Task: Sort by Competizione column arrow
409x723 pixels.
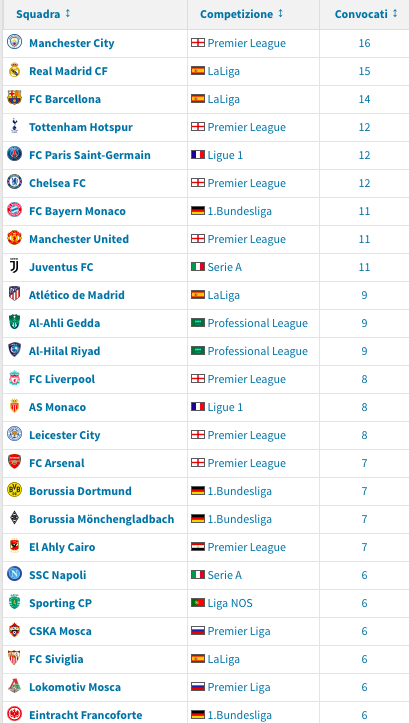Action: [x=280, y=13]
